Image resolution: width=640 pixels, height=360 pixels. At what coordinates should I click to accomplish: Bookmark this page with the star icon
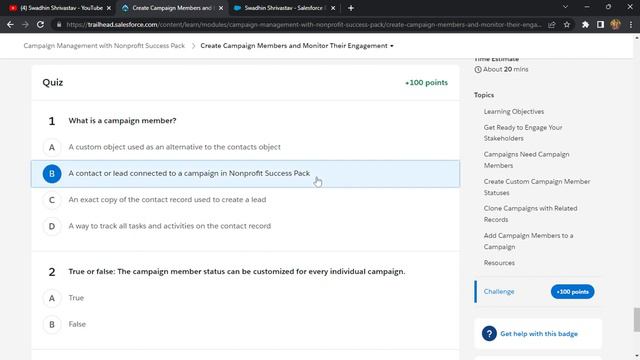pyautogui.click(x=567, y=24)
